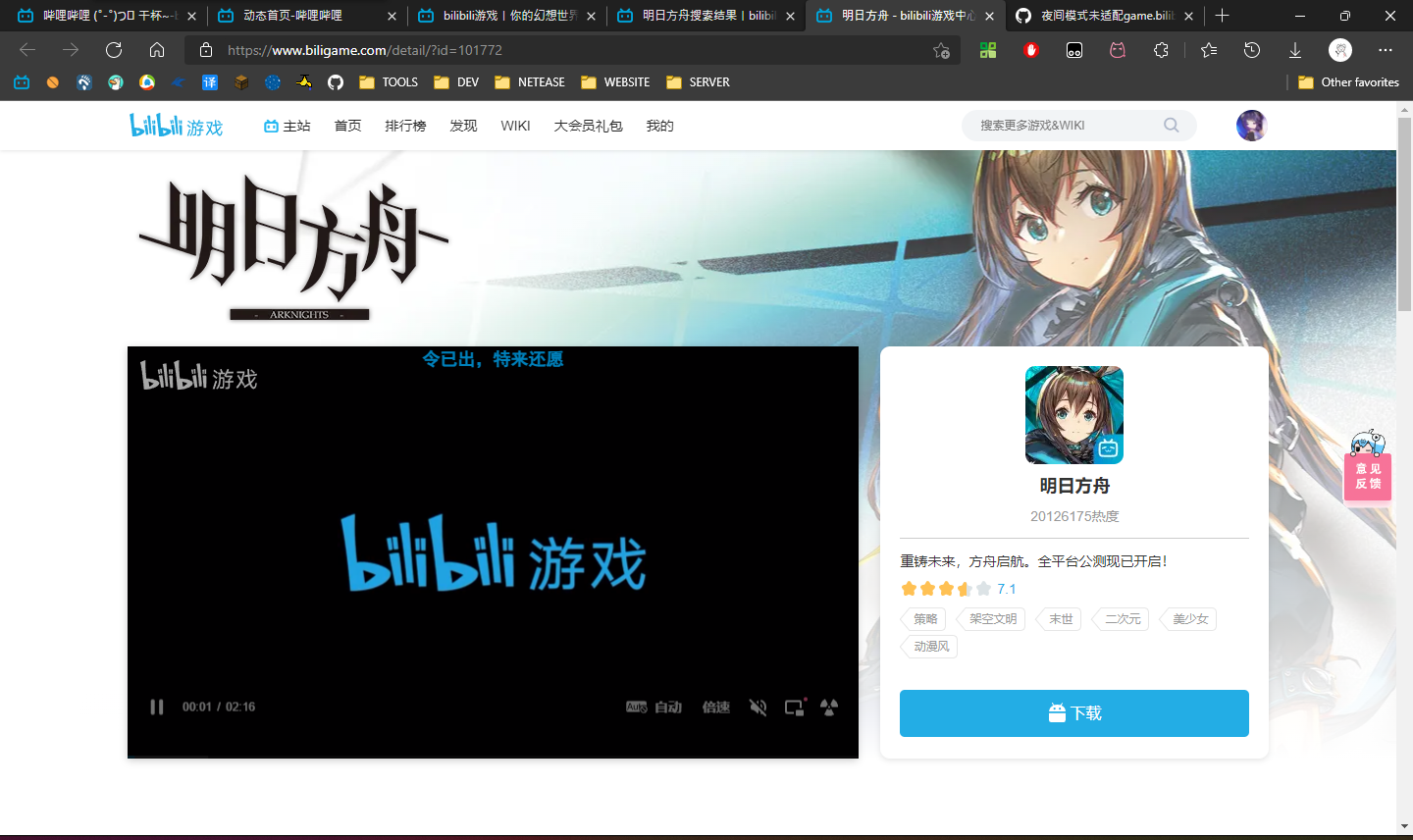
Task: Click the game's avatar icon with TV badge
Action: coord(1074,414)
